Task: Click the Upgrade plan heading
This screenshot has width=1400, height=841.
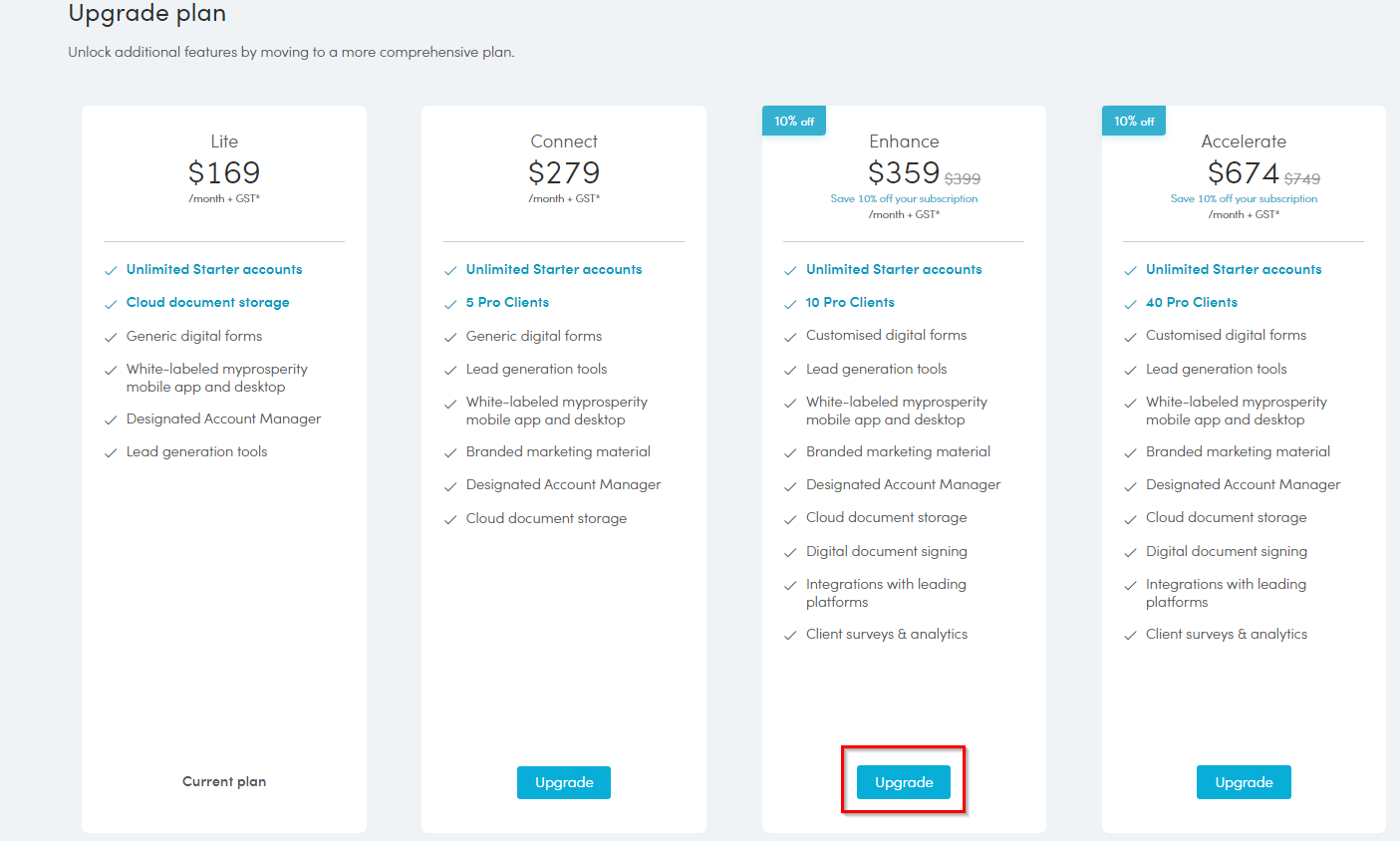Action: point(147,14)
